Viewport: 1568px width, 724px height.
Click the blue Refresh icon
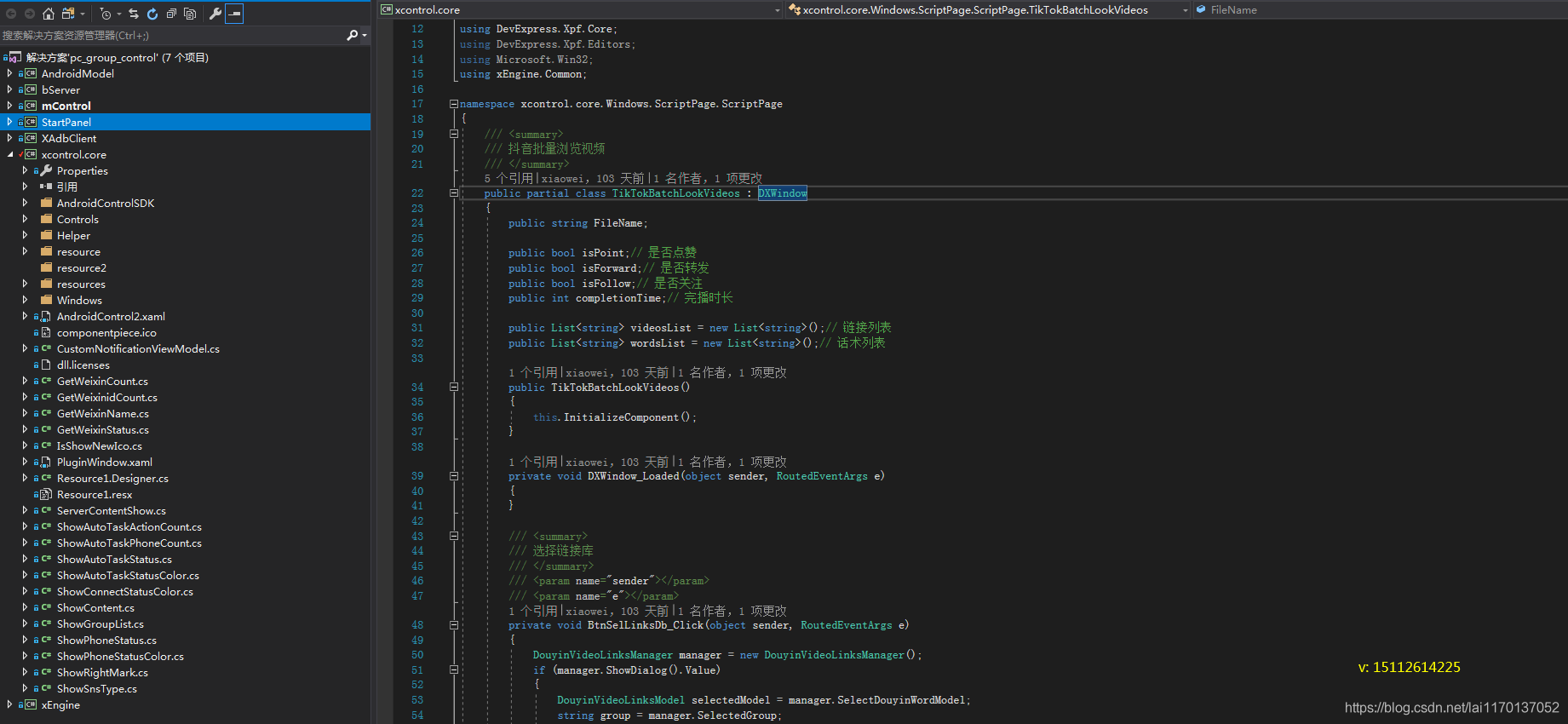pyautogui.click(x=152, y=14)
